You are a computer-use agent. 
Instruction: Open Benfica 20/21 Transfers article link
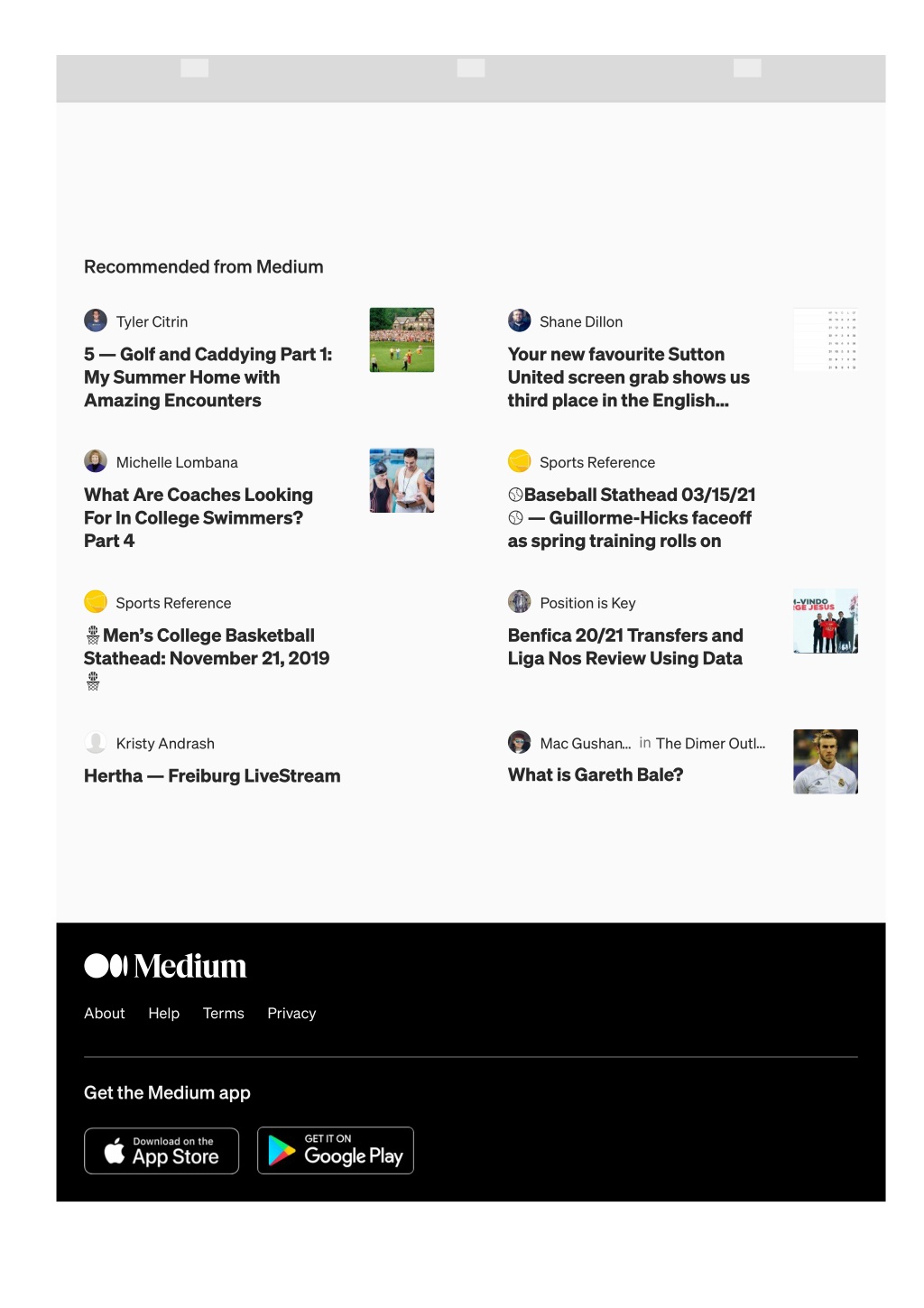(x=625, y=647)
